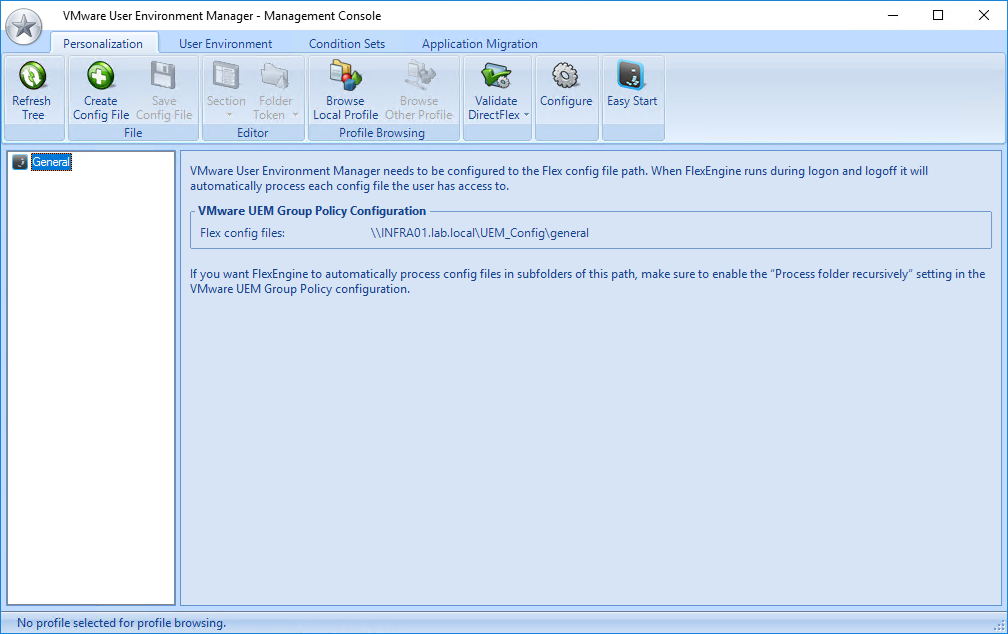This screenshot has width=1008, height=634.
Task: Click the Flex config files path text
Action: 479,233
